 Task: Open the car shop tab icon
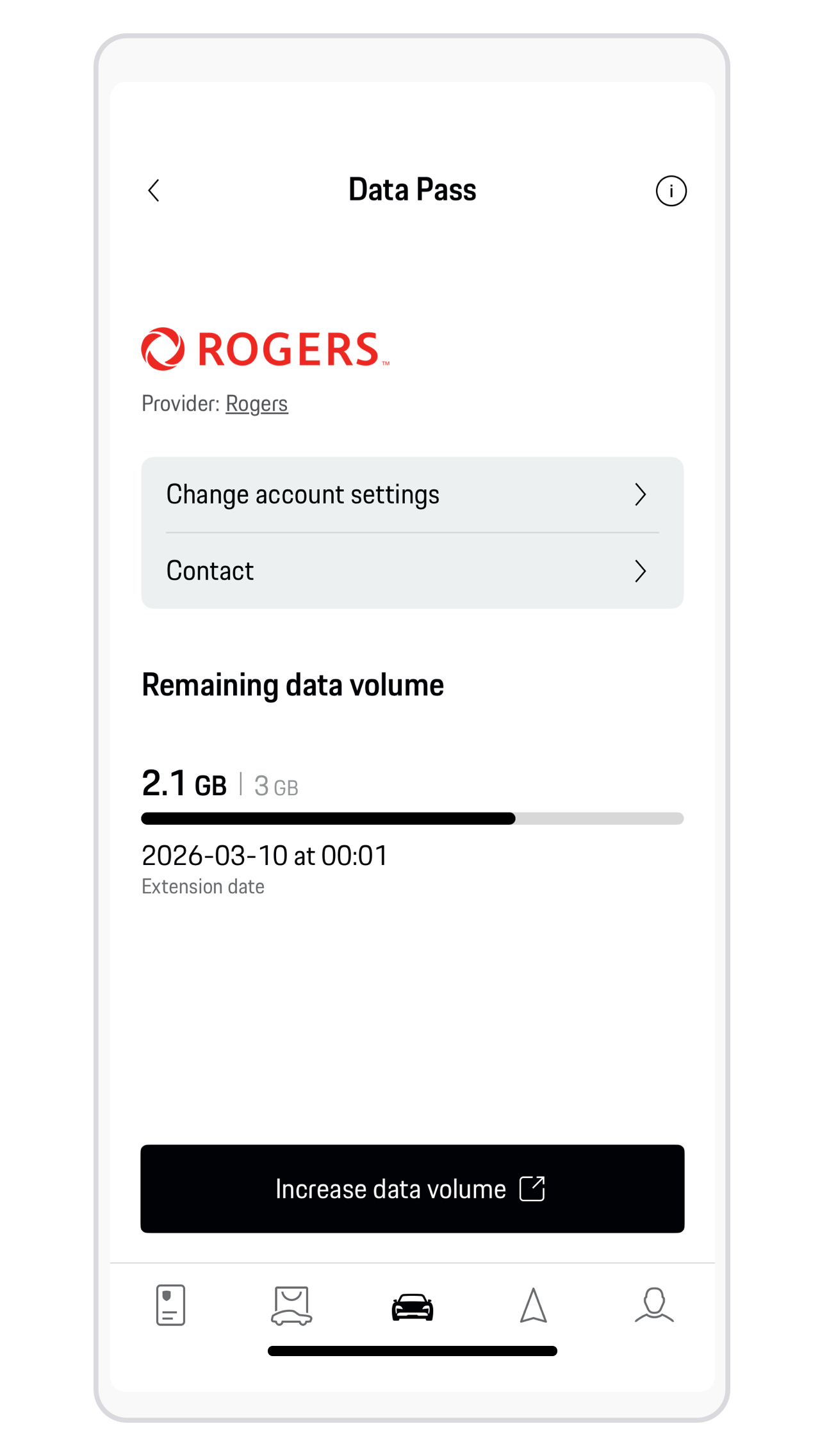tap(291, 1306)
